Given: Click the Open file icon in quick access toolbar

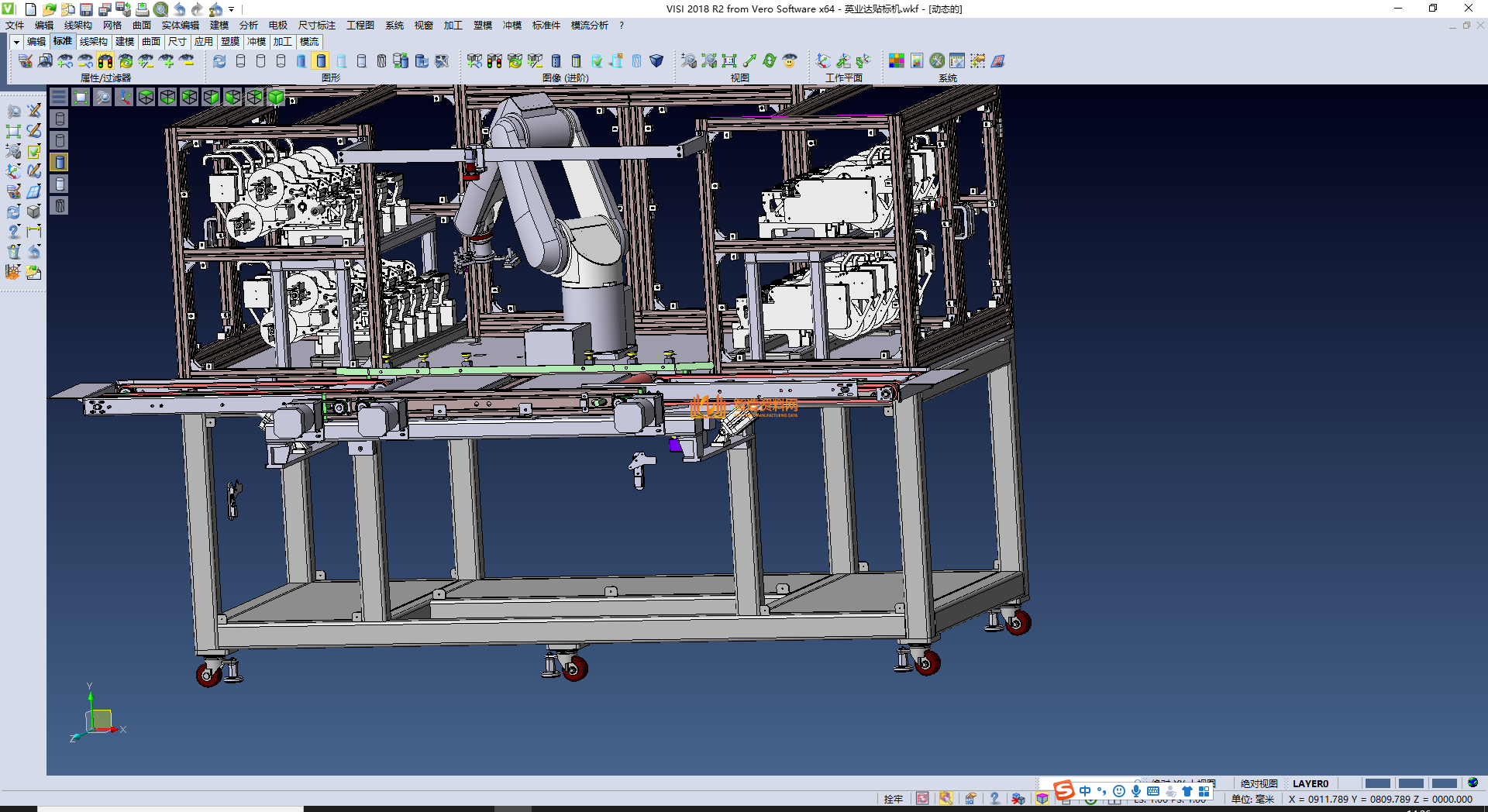Looking at the screenshot, I should pos(49,9).
